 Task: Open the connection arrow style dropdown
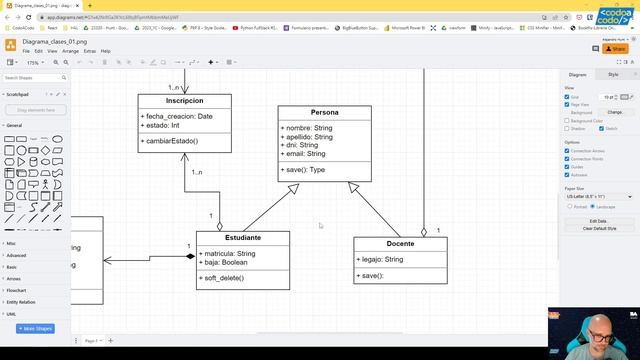tap(180, 62)
